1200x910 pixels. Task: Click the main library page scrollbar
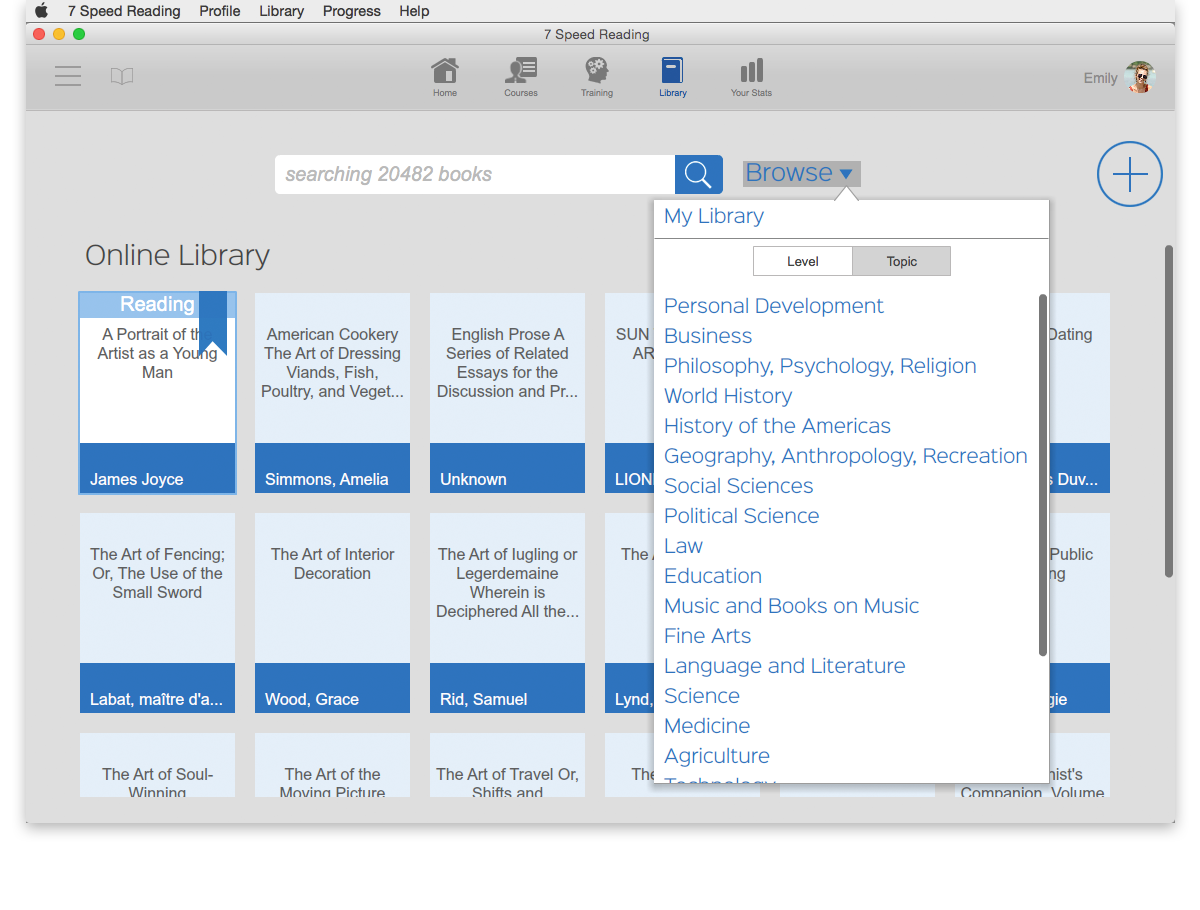click(1169, 411)
